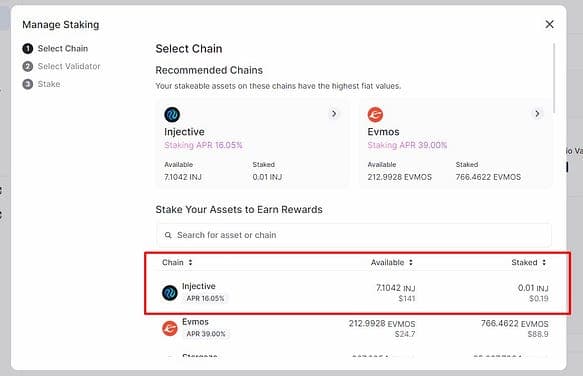Click the step 3 number badge
This screenshot has height=376, width=583.
click(x=28, y=84)
